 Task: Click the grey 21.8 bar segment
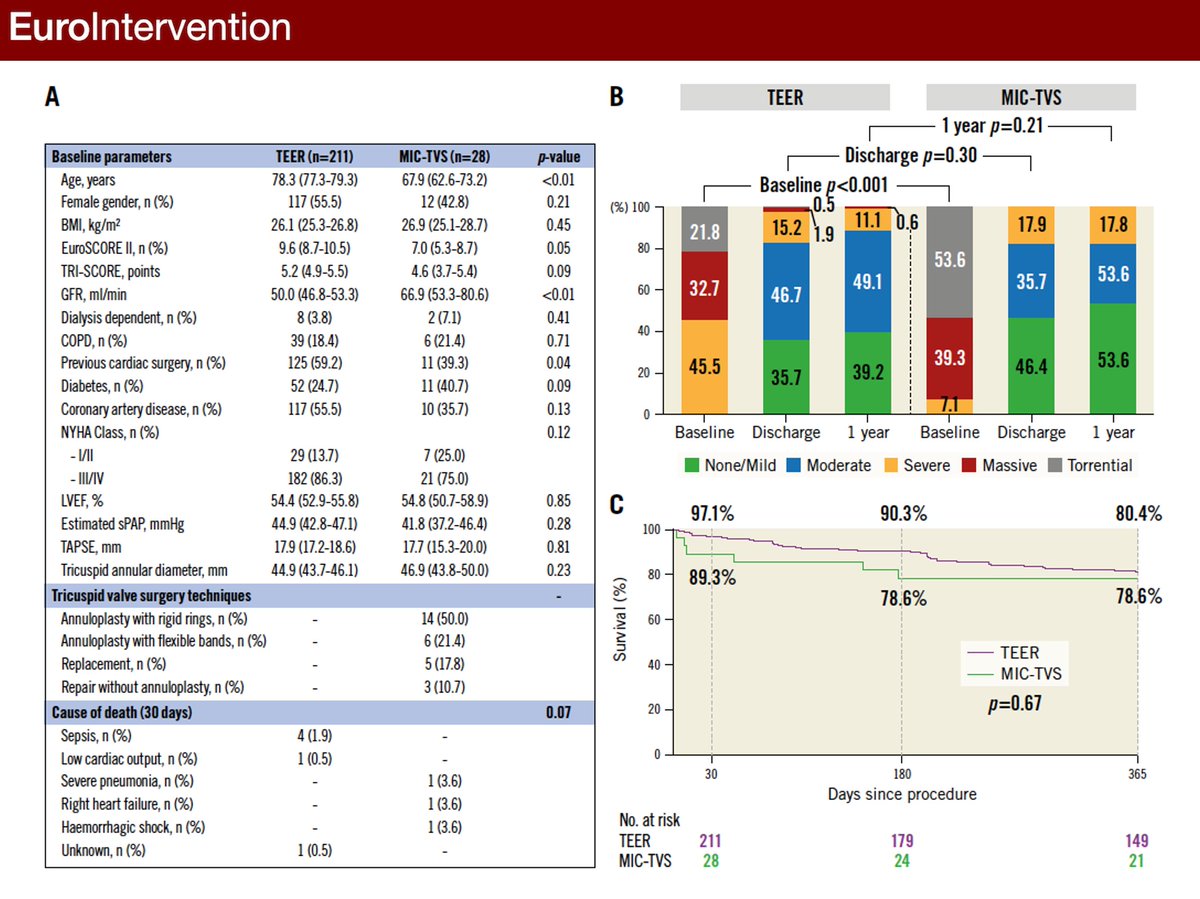pos(705,230)
